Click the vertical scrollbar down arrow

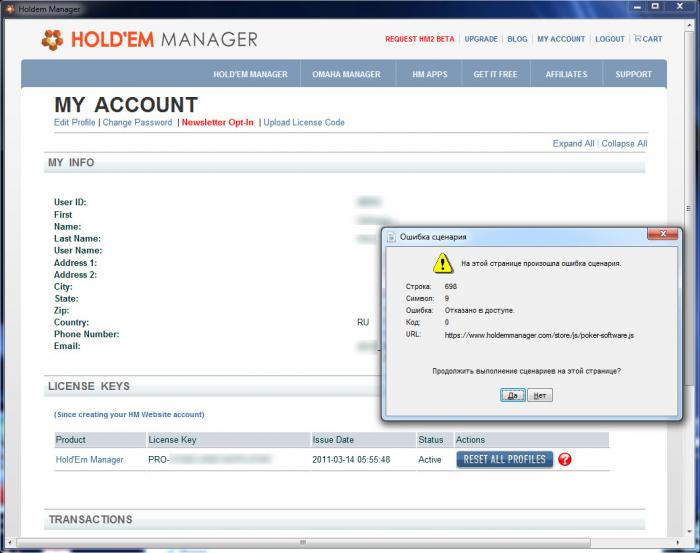(689, 532)
